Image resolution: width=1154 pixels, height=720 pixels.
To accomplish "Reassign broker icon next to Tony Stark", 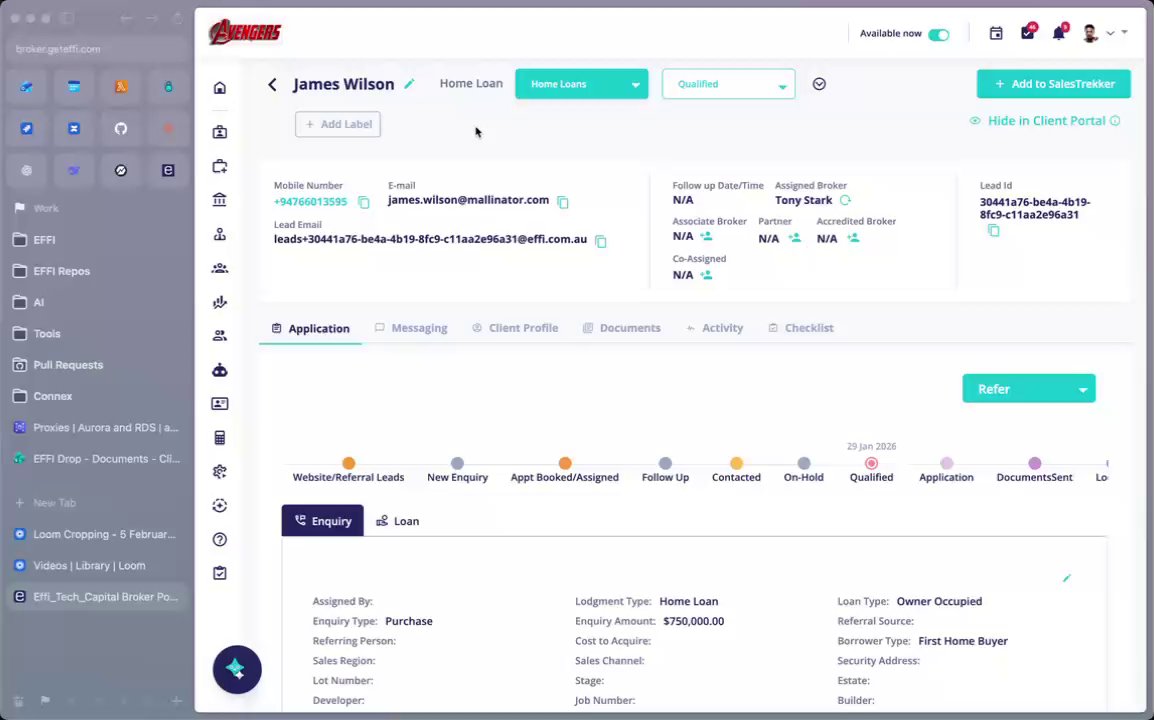I will pos(845,200).
